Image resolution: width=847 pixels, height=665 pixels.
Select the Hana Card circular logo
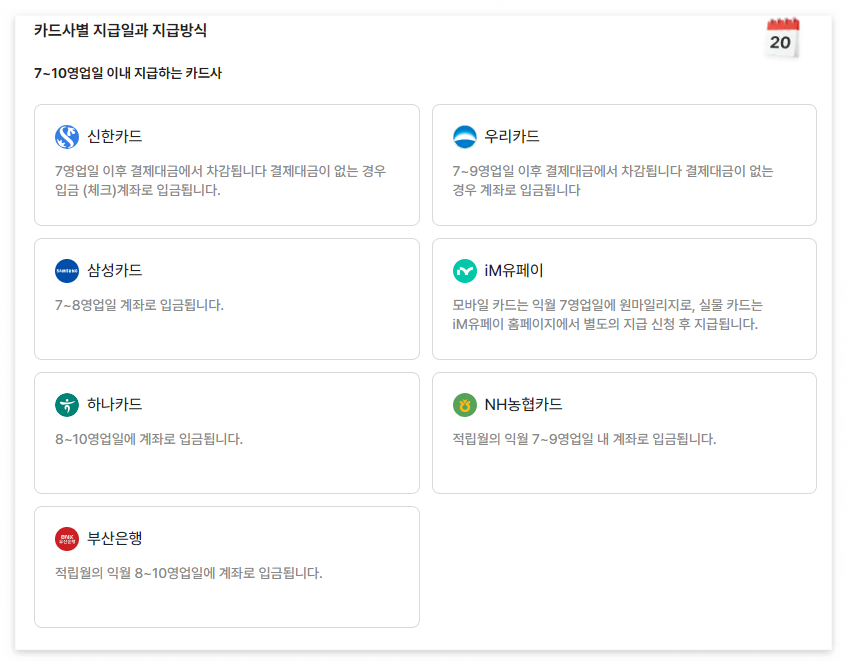coord(64,402)
